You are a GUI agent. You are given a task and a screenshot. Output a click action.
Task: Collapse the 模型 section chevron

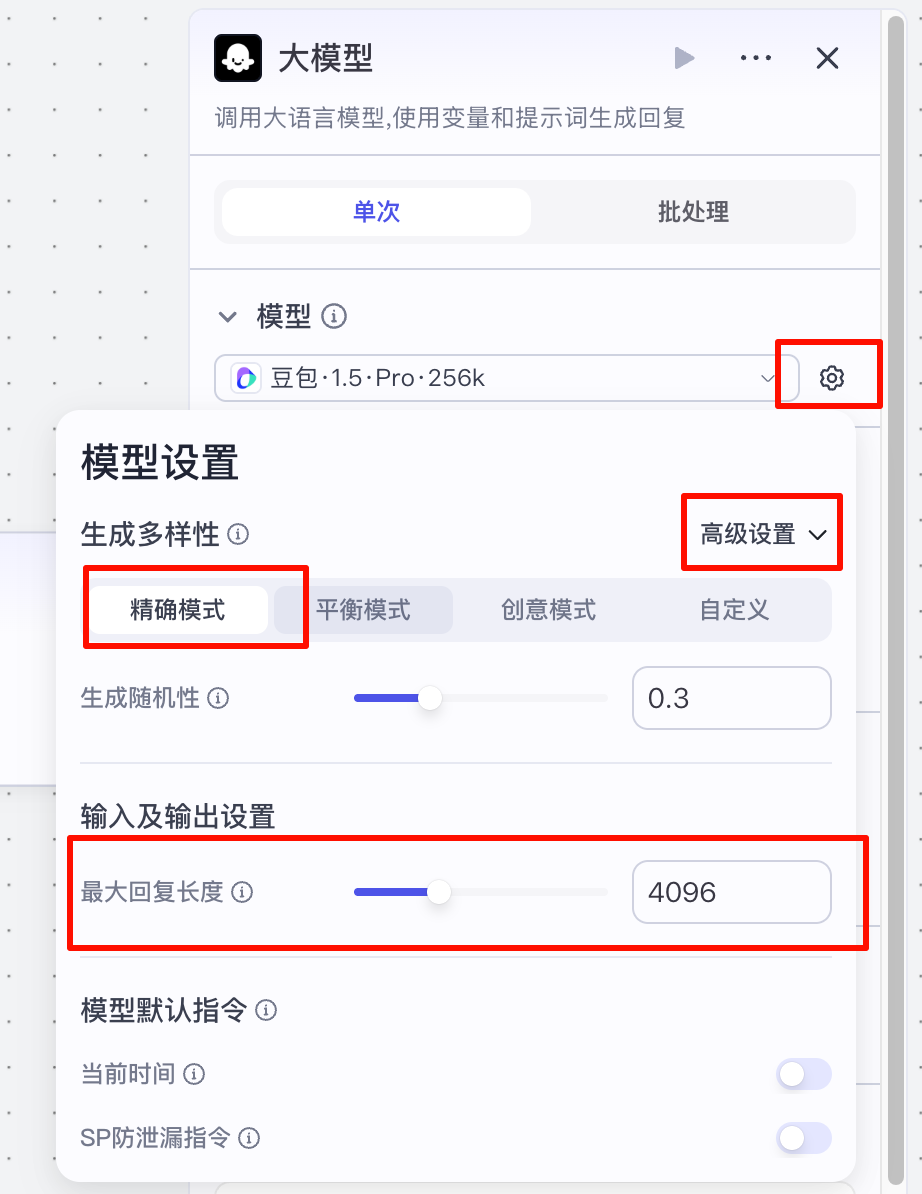pos(228,317)
